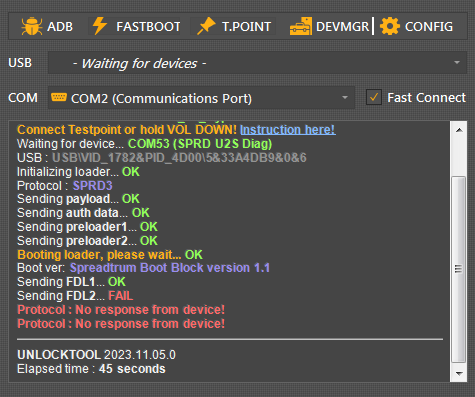475x397 pixels.
Task: Click 'COM53 (SPRD U2S Diag)' log text
Action: 200,144
